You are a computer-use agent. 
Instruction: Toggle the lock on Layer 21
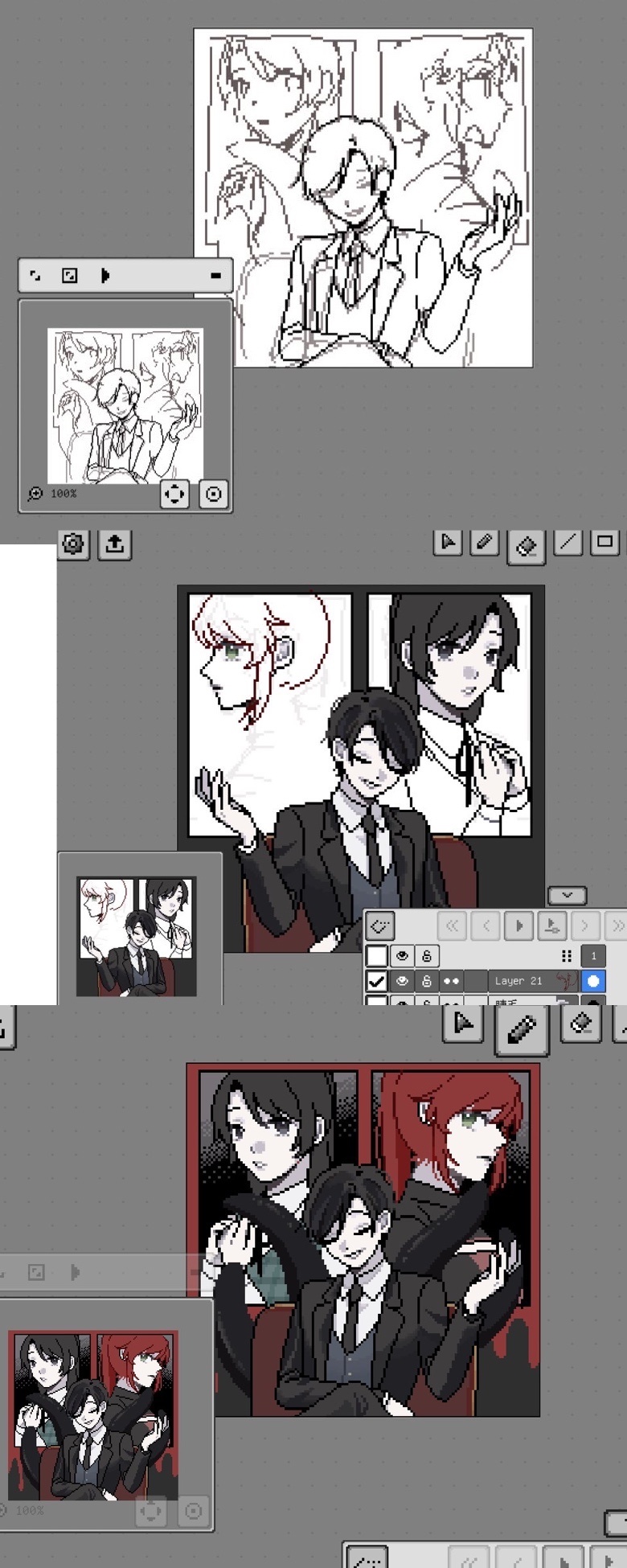click(x=427, y=981)
